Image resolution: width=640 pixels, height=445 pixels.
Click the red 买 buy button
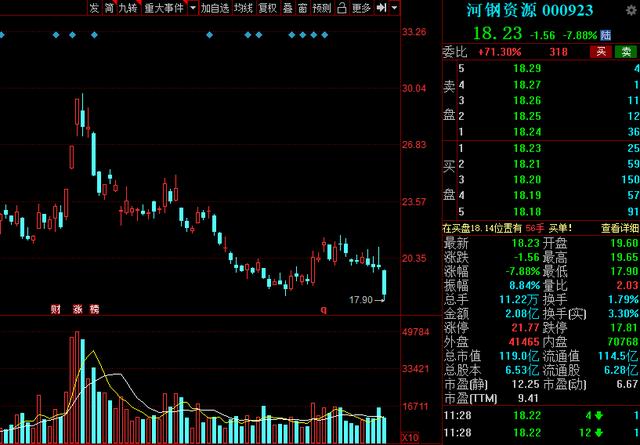click(x=601, y=51)
